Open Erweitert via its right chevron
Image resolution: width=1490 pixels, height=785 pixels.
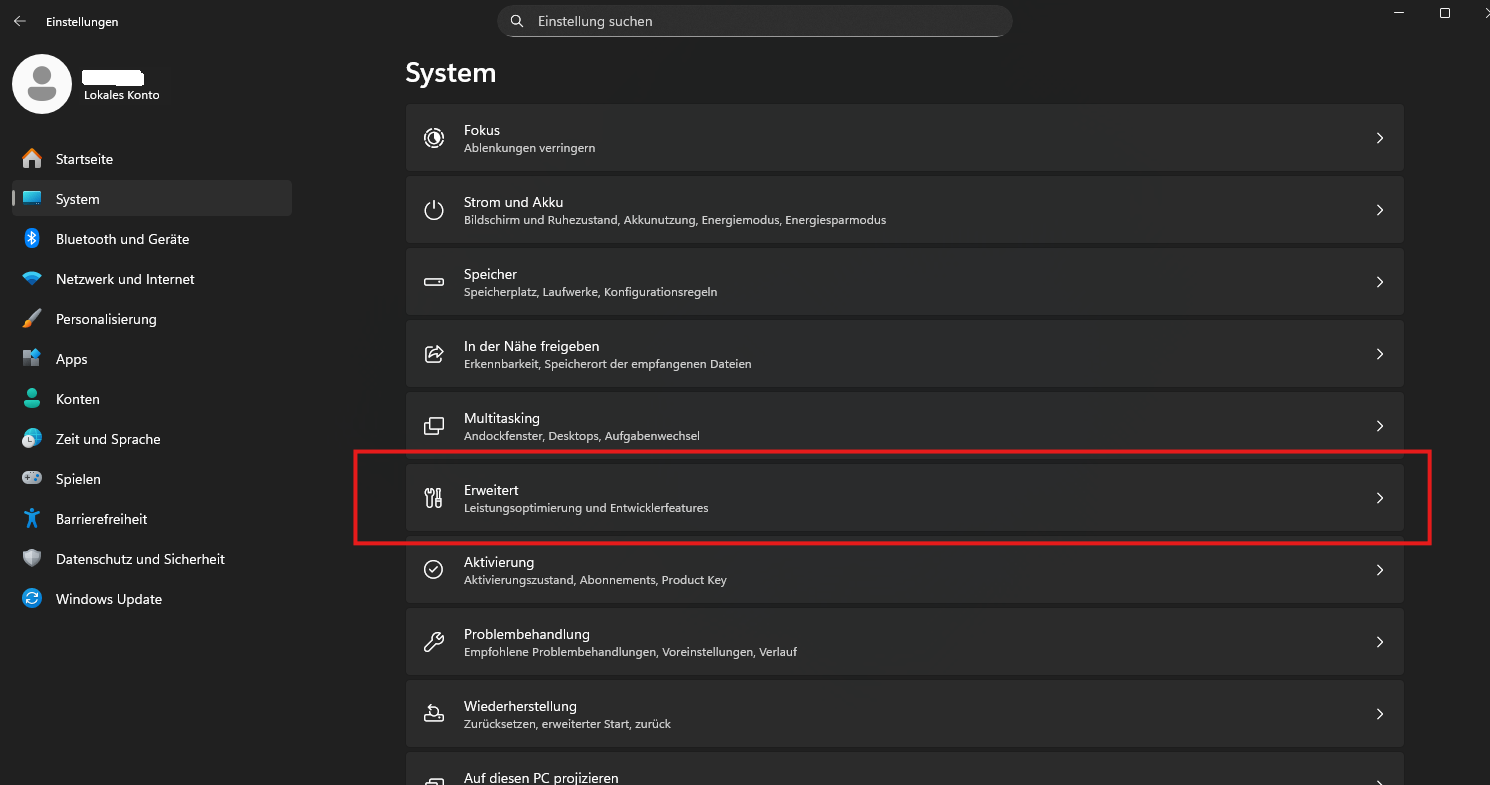pyautogui.click(x=1379, y=498)
